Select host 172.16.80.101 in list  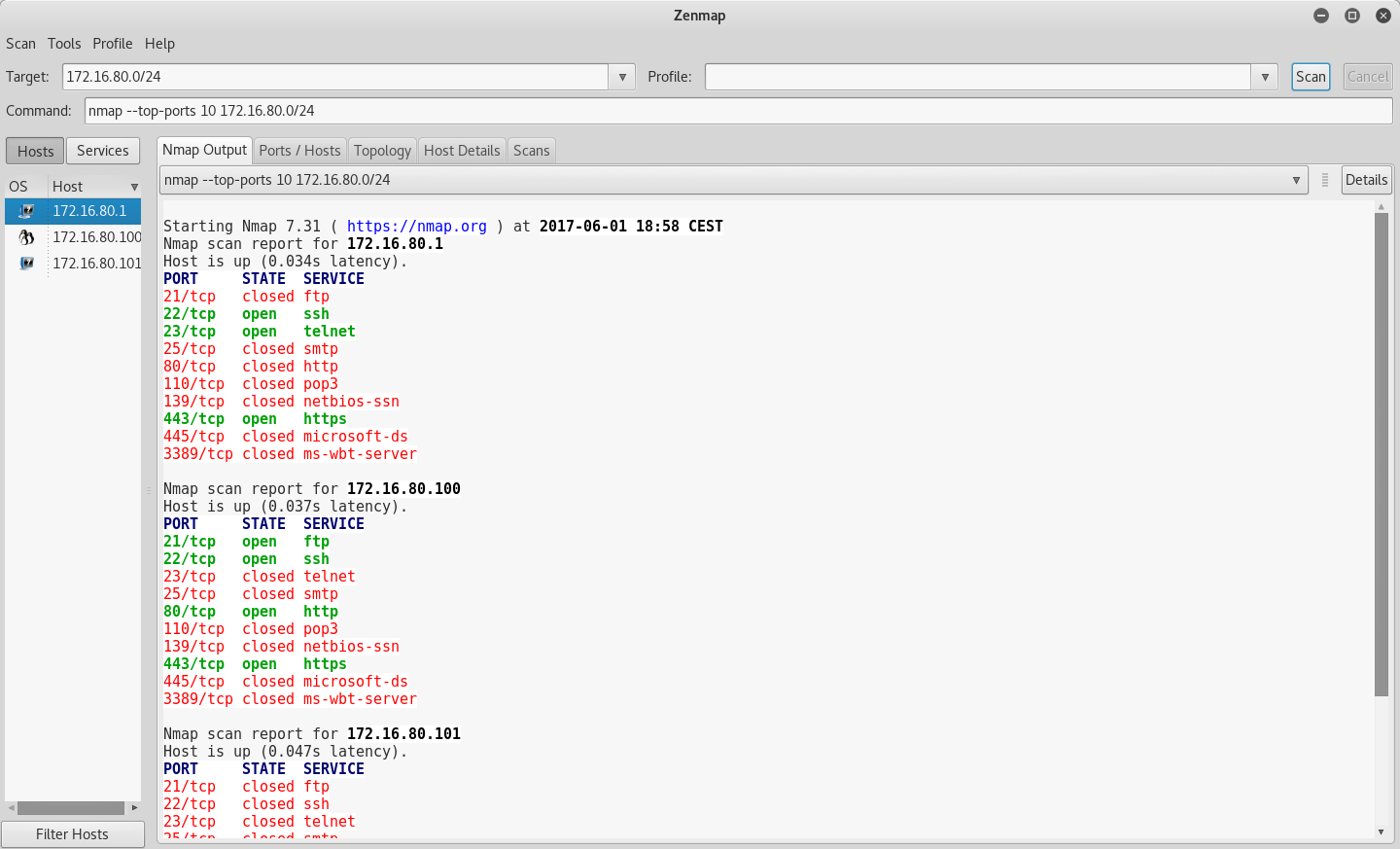click(73, 264)
